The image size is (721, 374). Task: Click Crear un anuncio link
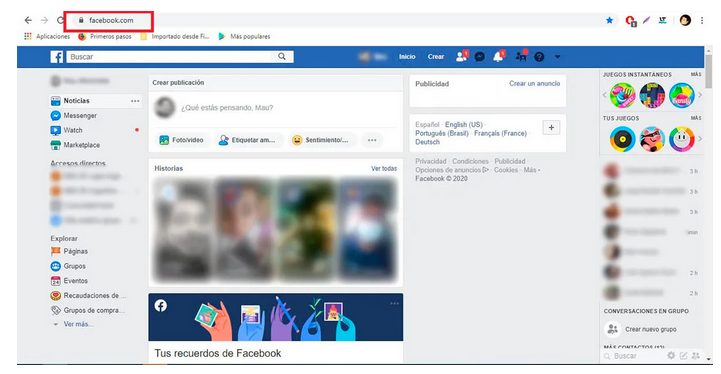pyautogui.click(x=535, y=83)
